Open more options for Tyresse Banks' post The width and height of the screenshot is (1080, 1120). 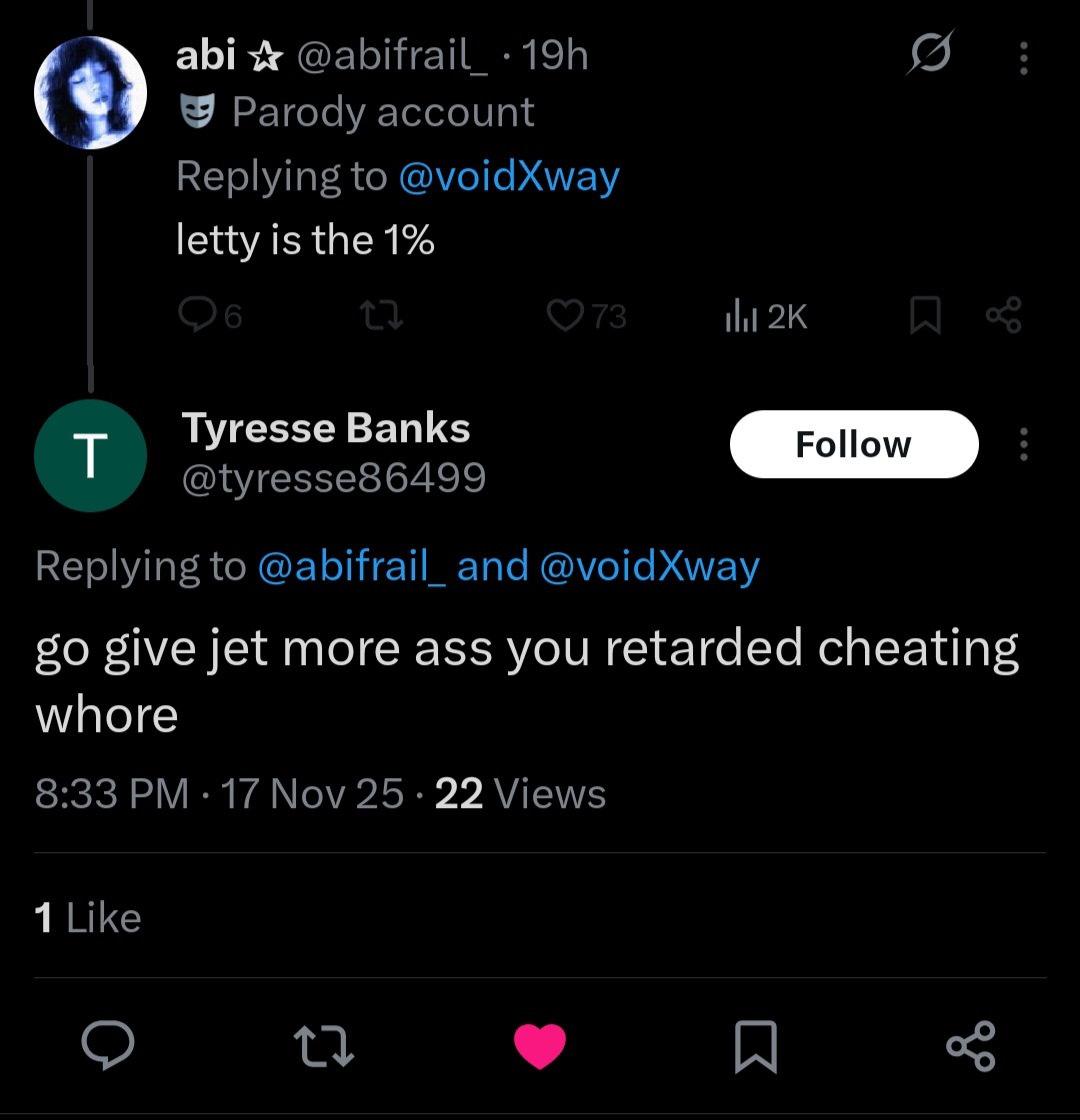(x=1023, y=444)
